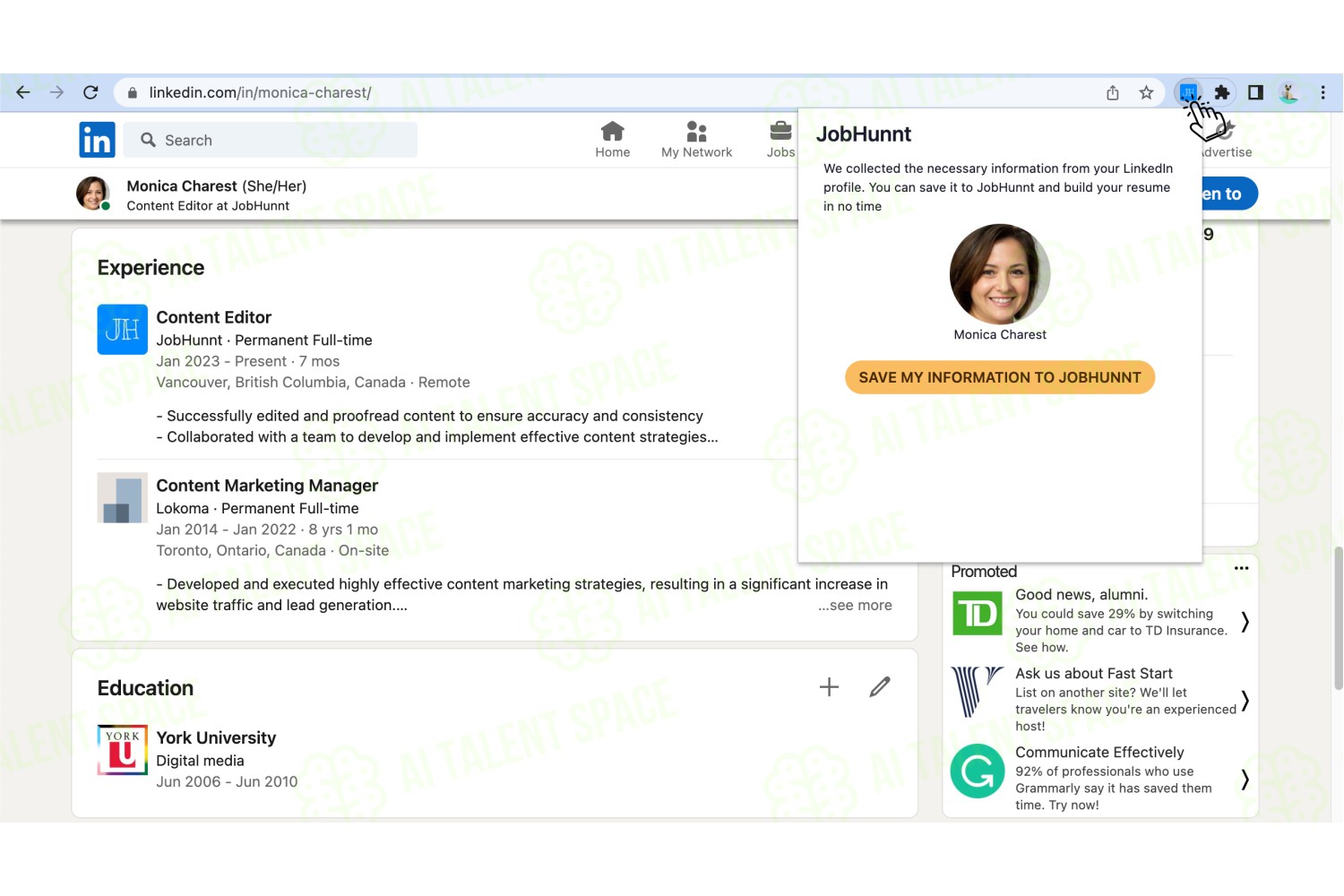Click 'Jan 2014 - Jan 2022 · 8 yrs 1 mo'
The width and height of the screenshot is (1344, 896).
point(267,530)
